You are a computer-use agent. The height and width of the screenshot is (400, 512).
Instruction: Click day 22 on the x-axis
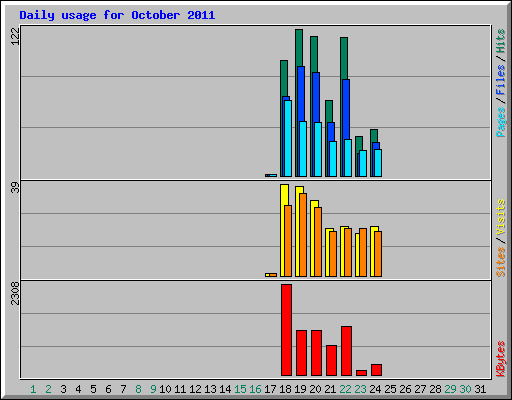click(x=345, y=389)
